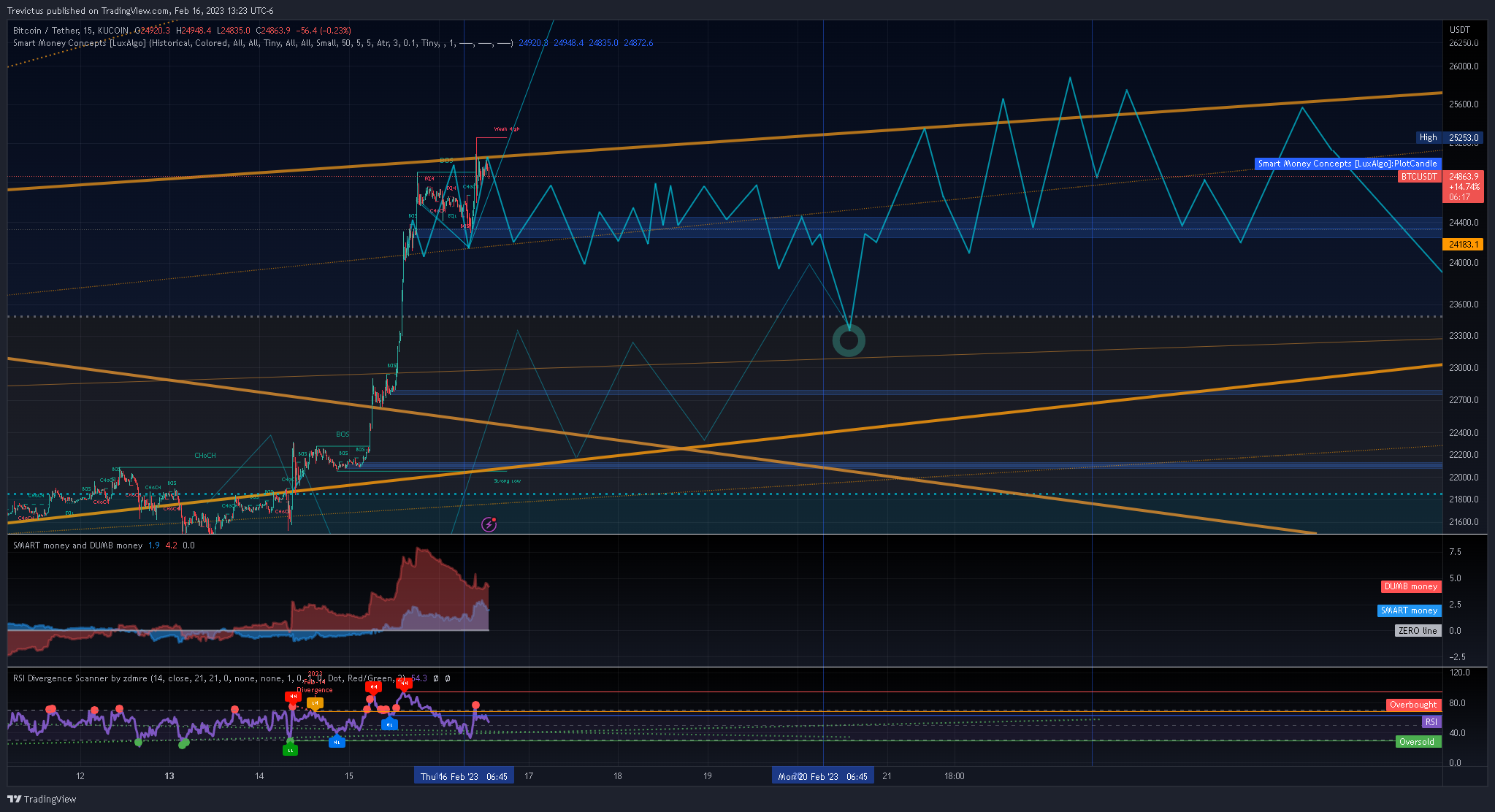1495x812 pixels.
Task: Click the purple RSI label
Action: point(1431,722)
